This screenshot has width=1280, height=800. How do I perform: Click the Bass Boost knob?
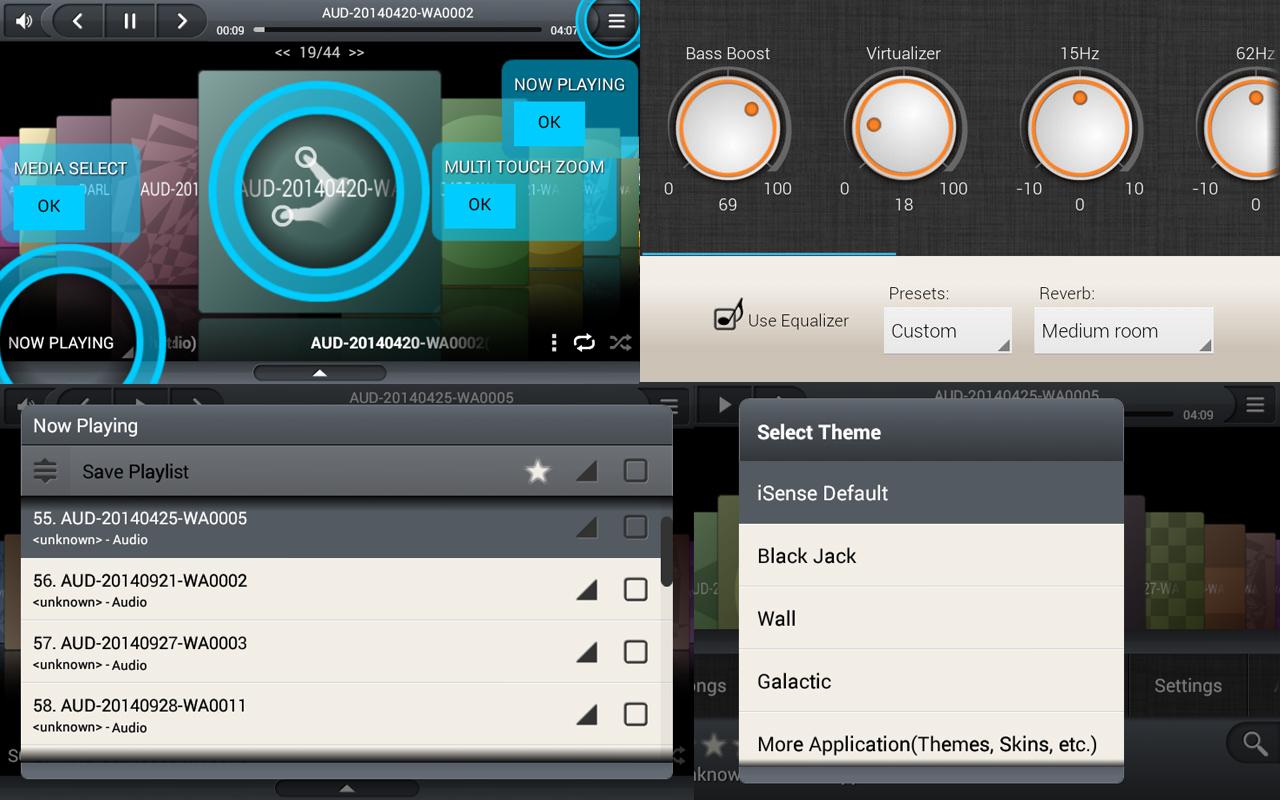[728, 127]
